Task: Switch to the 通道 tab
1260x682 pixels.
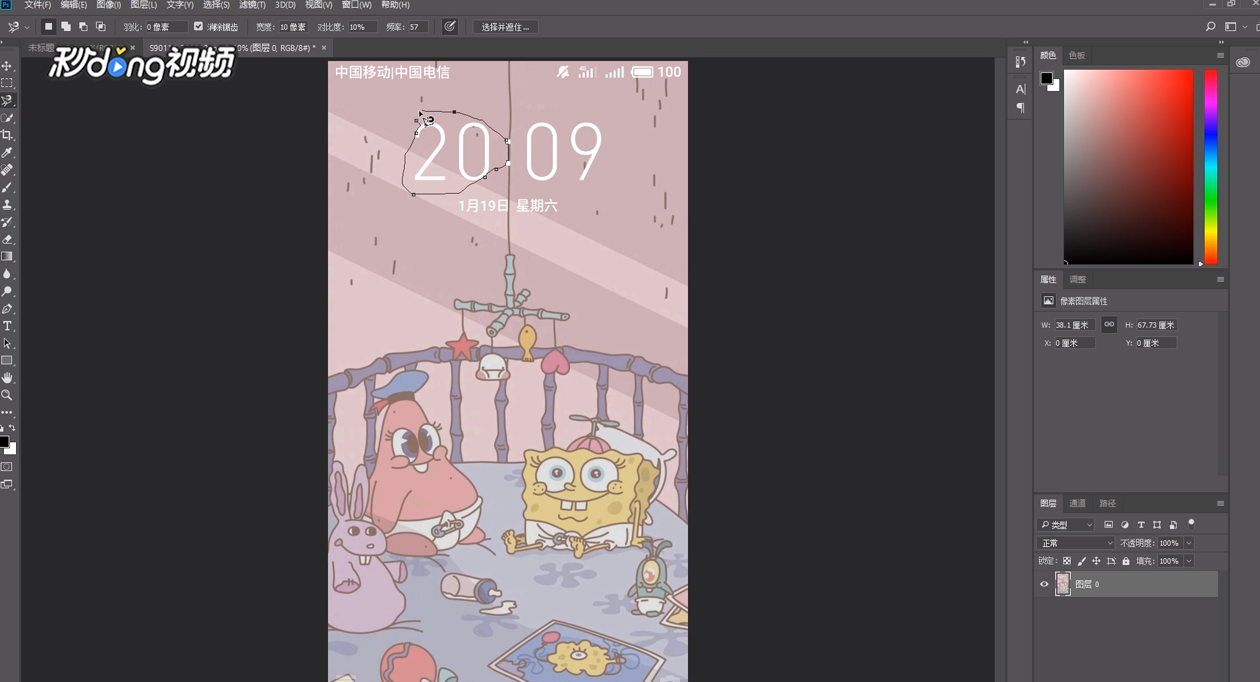Action: (x=1077, y=503)
